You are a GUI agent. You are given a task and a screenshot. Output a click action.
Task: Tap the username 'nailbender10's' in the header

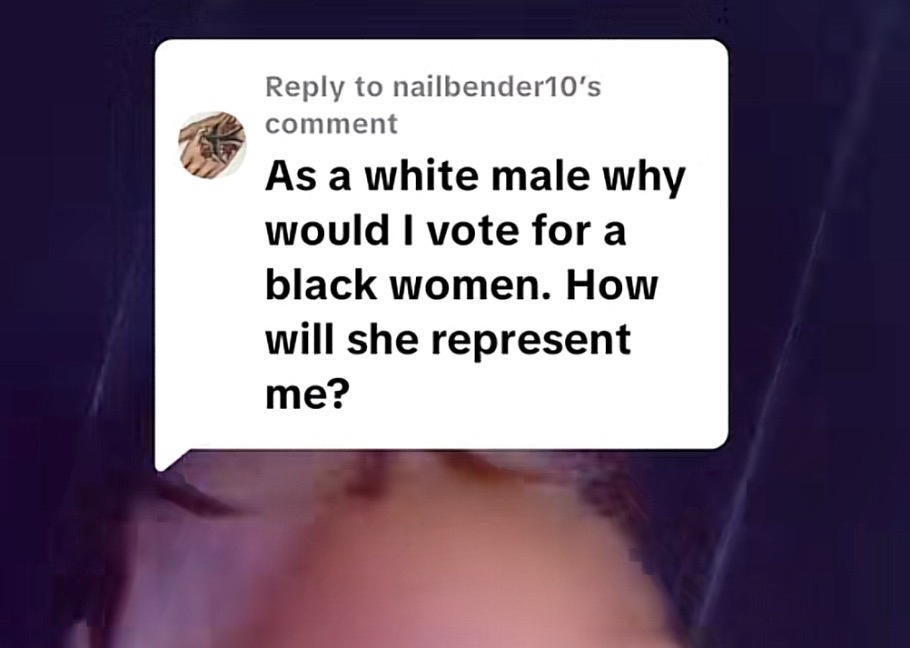[497, 88]
